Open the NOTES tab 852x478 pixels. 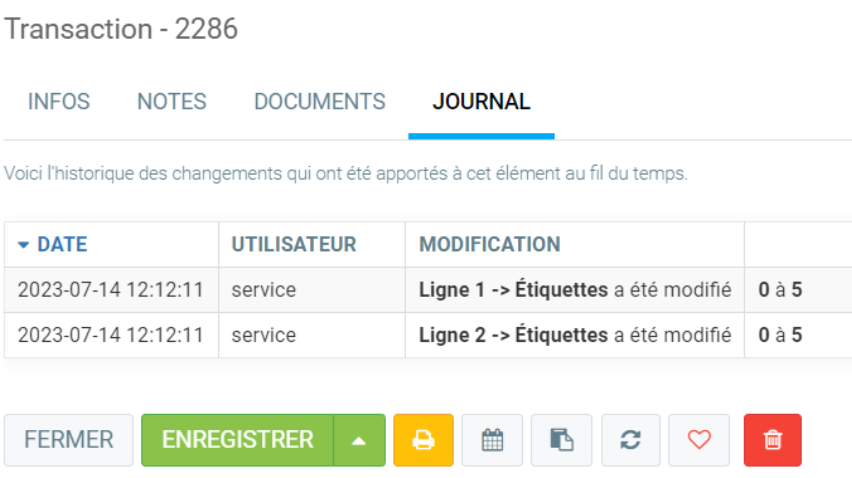tap(172, 102)
